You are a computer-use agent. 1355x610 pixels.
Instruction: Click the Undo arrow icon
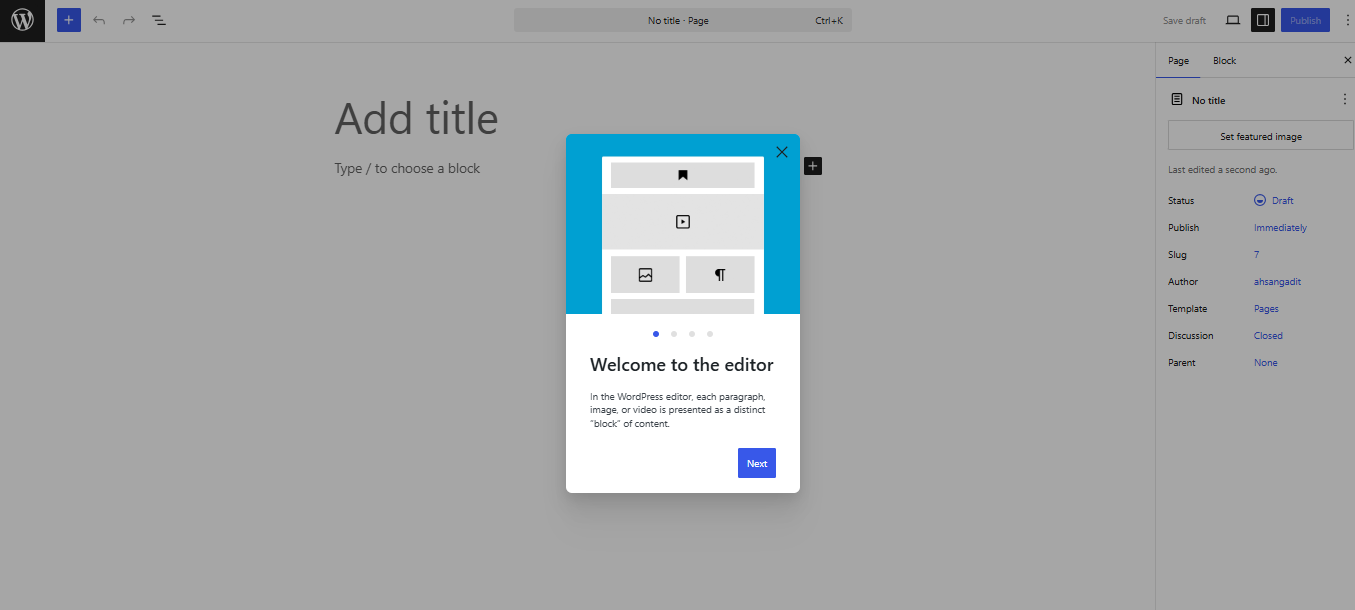[99, 20]
